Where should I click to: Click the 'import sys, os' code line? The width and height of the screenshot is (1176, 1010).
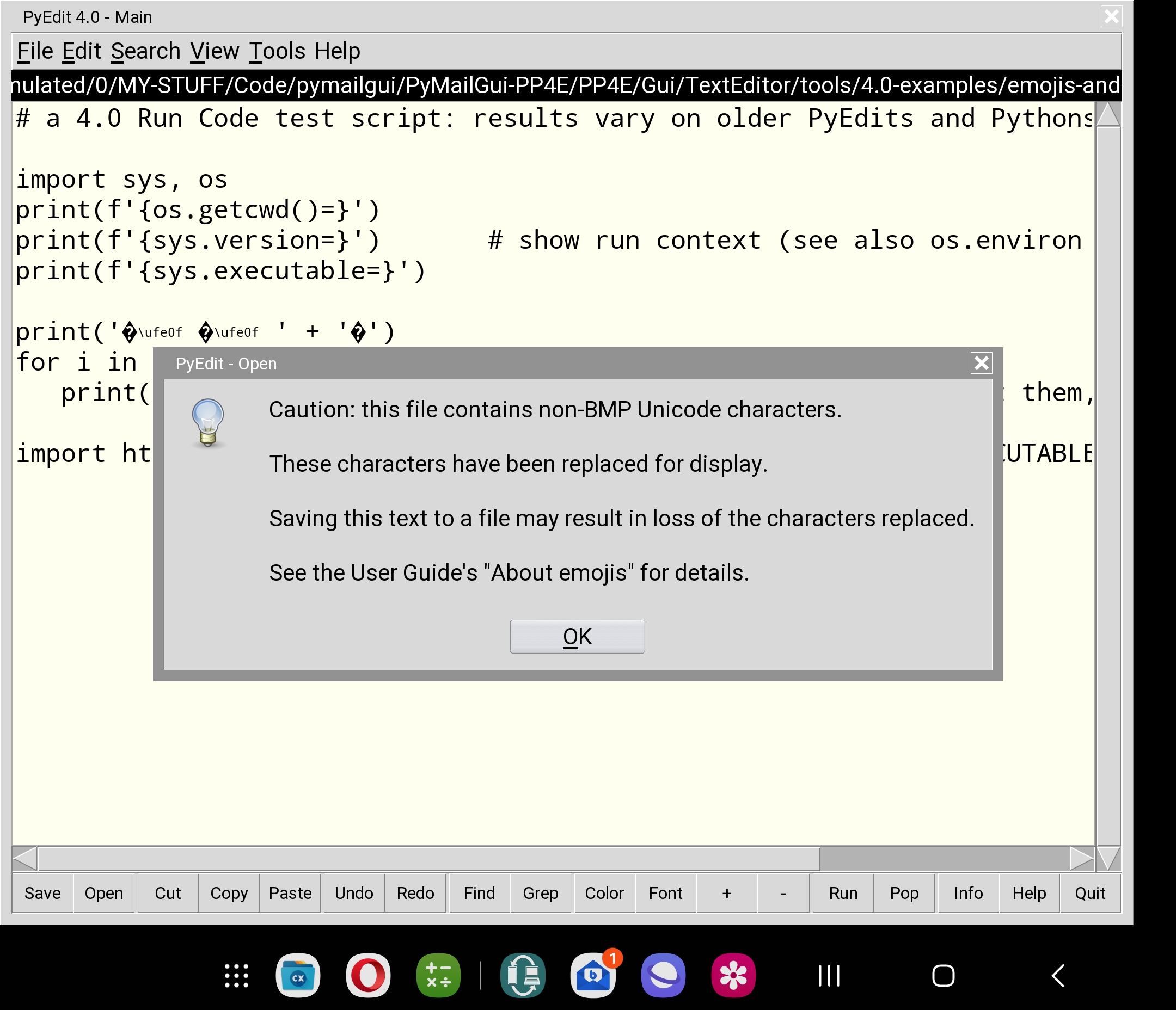[121, 179]
